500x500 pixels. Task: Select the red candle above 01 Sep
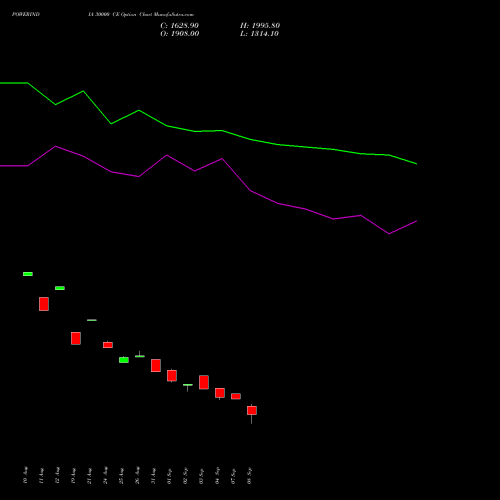coord(172,376)
